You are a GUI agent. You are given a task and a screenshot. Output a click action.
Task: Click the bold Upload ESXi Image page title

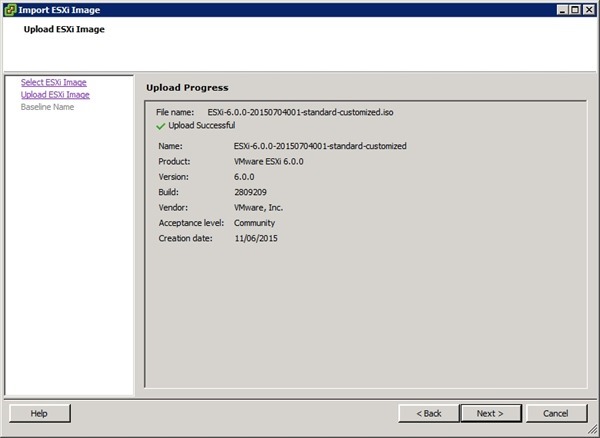click(x=64, y=29)
